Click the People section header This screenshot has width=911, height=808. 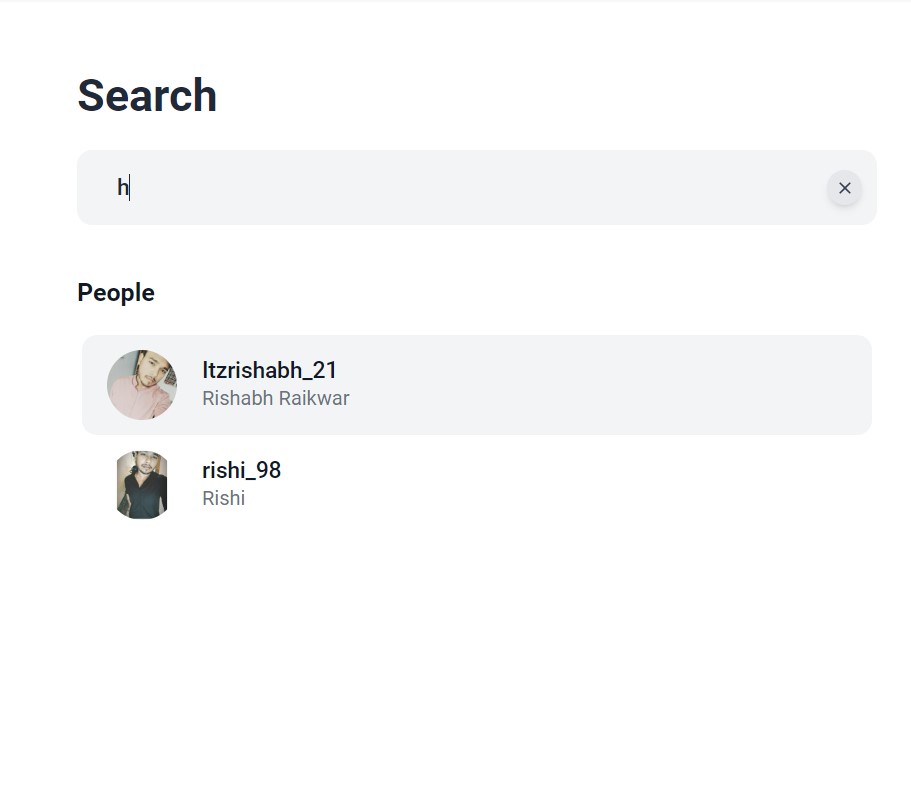[x=115, y=293]
